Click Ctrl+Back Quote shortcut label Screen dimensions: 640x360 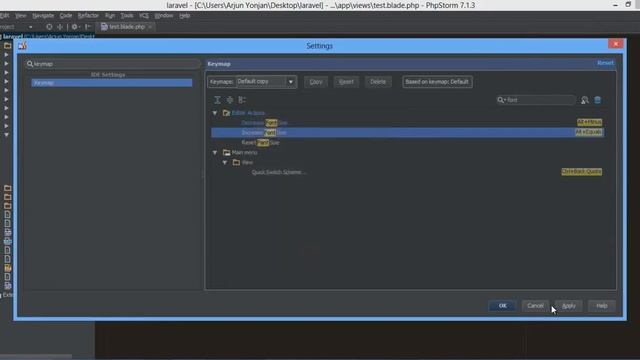tap(582, 171)
